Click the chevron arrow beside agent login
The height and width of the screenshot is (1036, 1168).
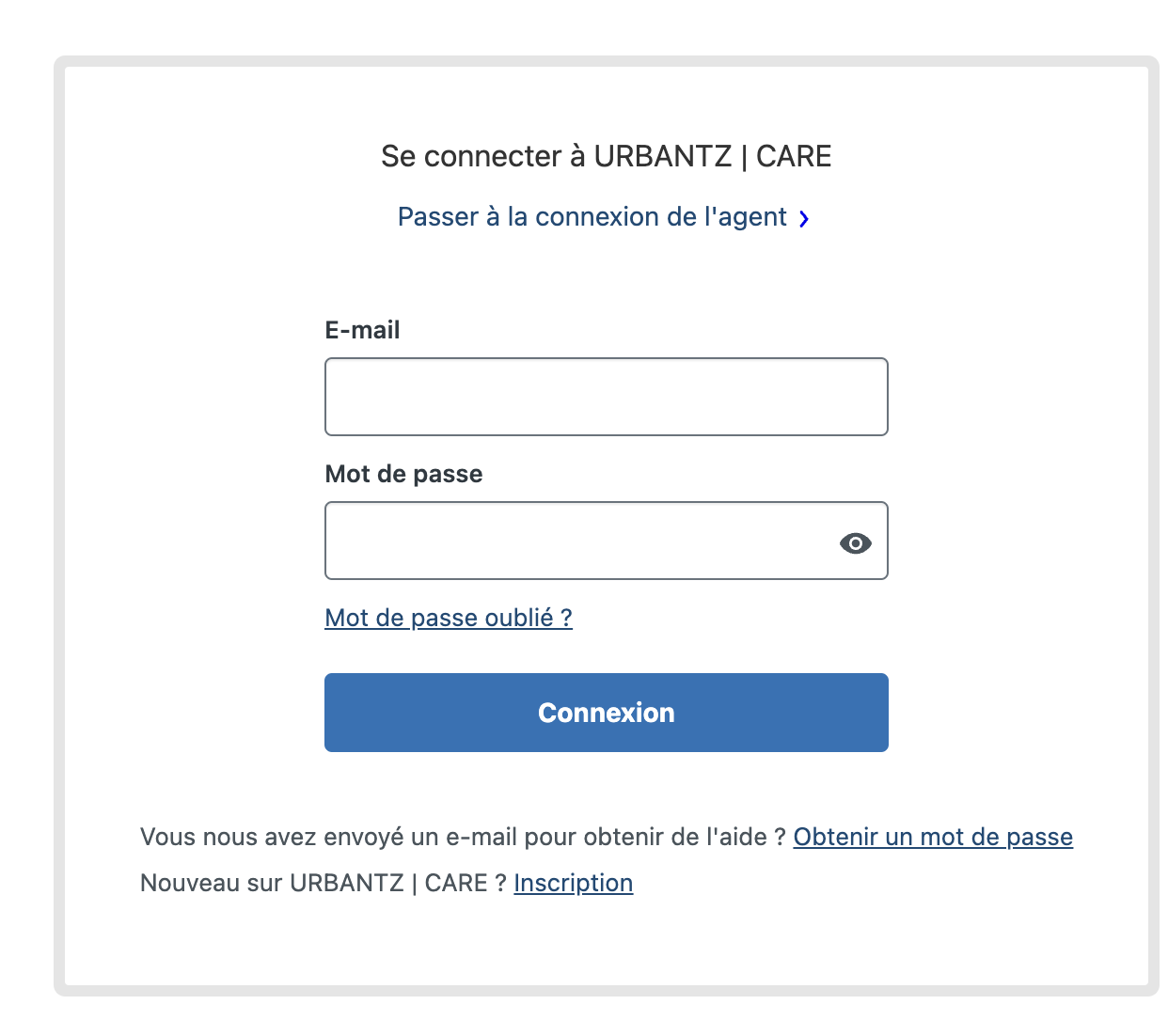click(804, 218)
